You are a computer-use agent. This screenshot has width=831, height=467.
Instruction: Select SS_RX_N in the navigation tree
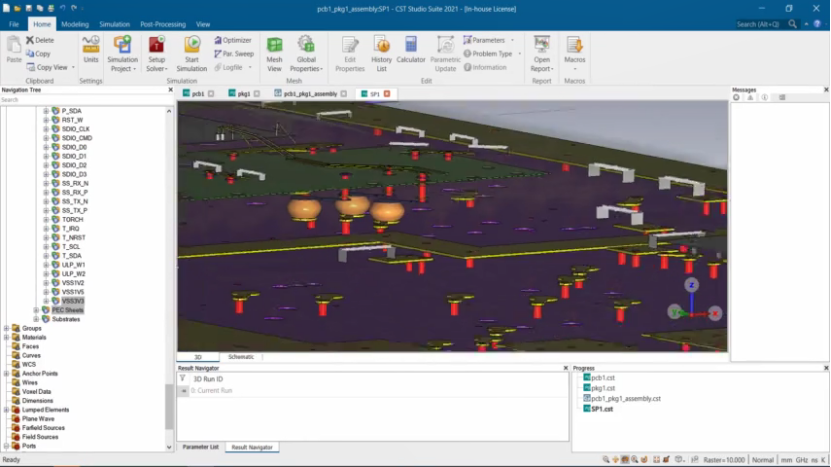click(x=75, y=183)
